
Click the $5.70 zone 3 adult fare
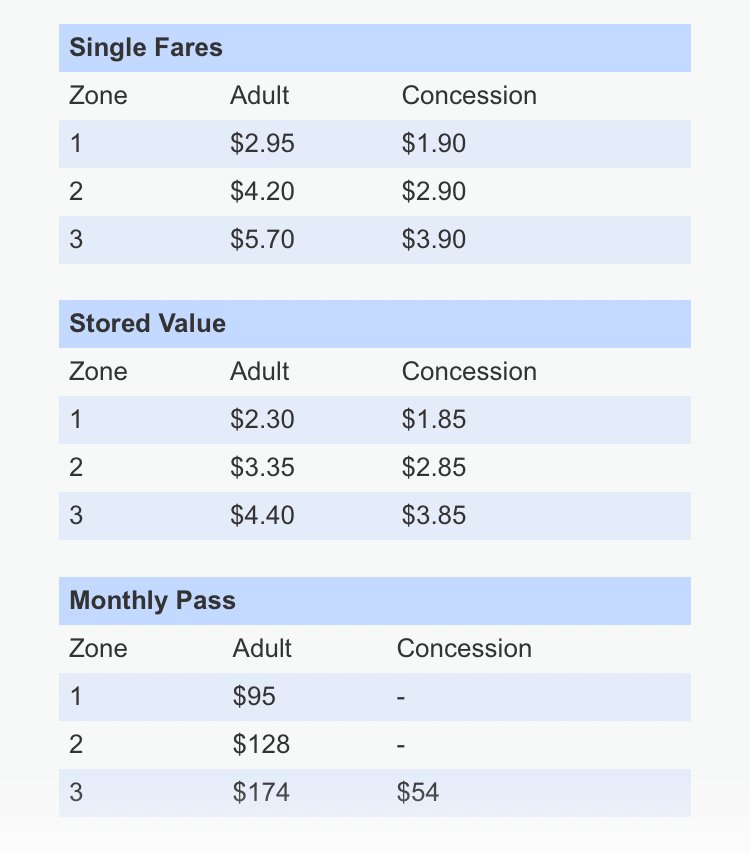[262, 240]
